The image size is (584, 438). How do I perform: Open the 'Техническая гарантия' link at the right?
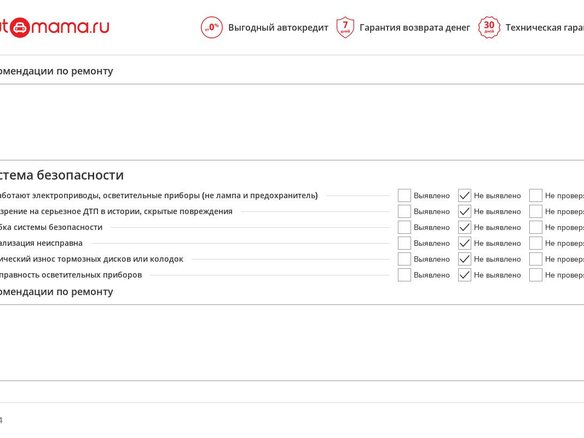click(545, 28)
